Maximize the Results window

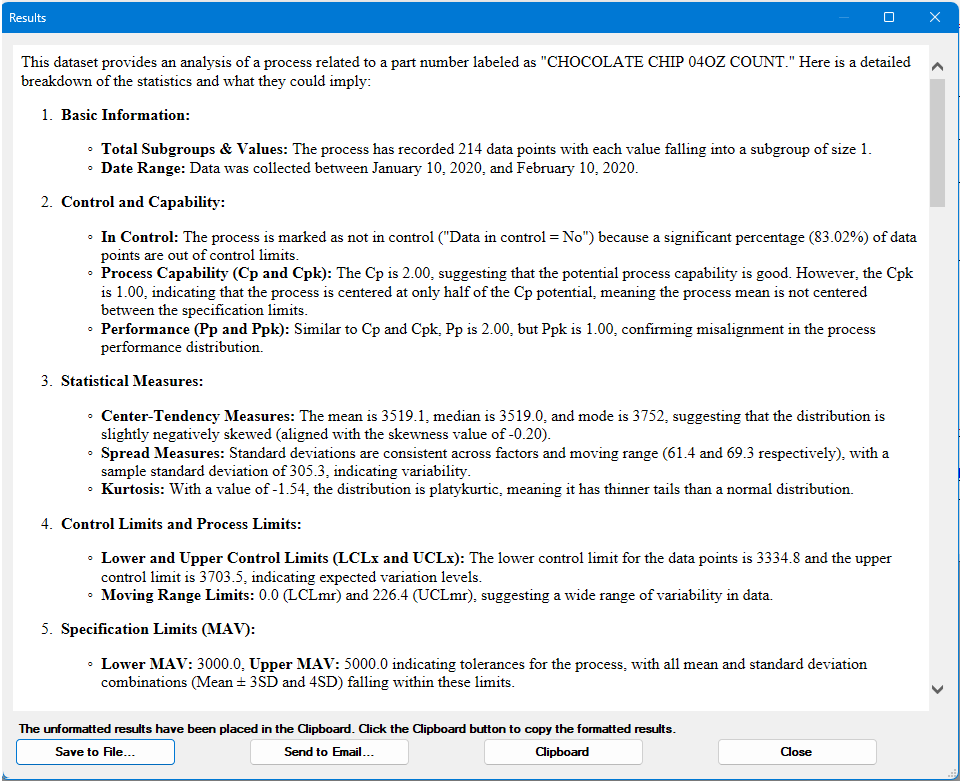tap(889, 17)
